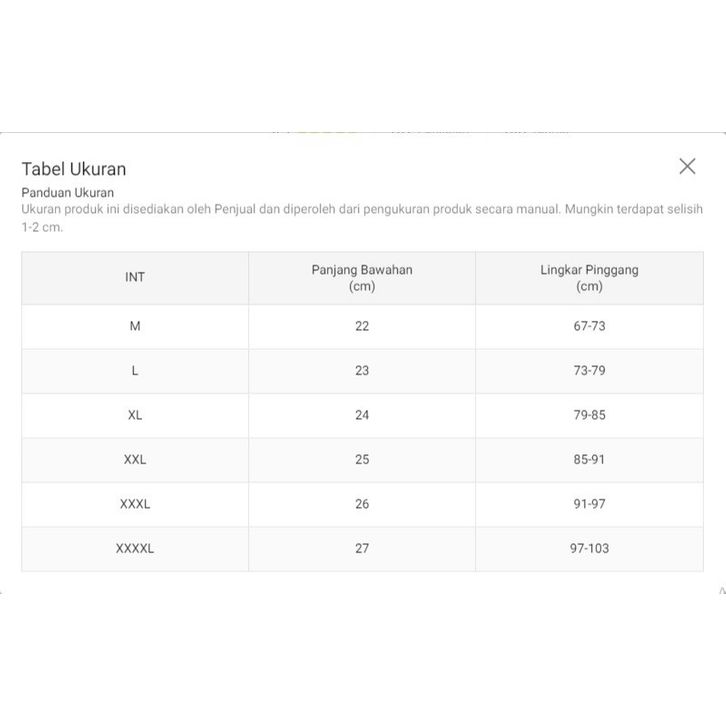Click the 73-79 waist value

click(x=589, y=370)
